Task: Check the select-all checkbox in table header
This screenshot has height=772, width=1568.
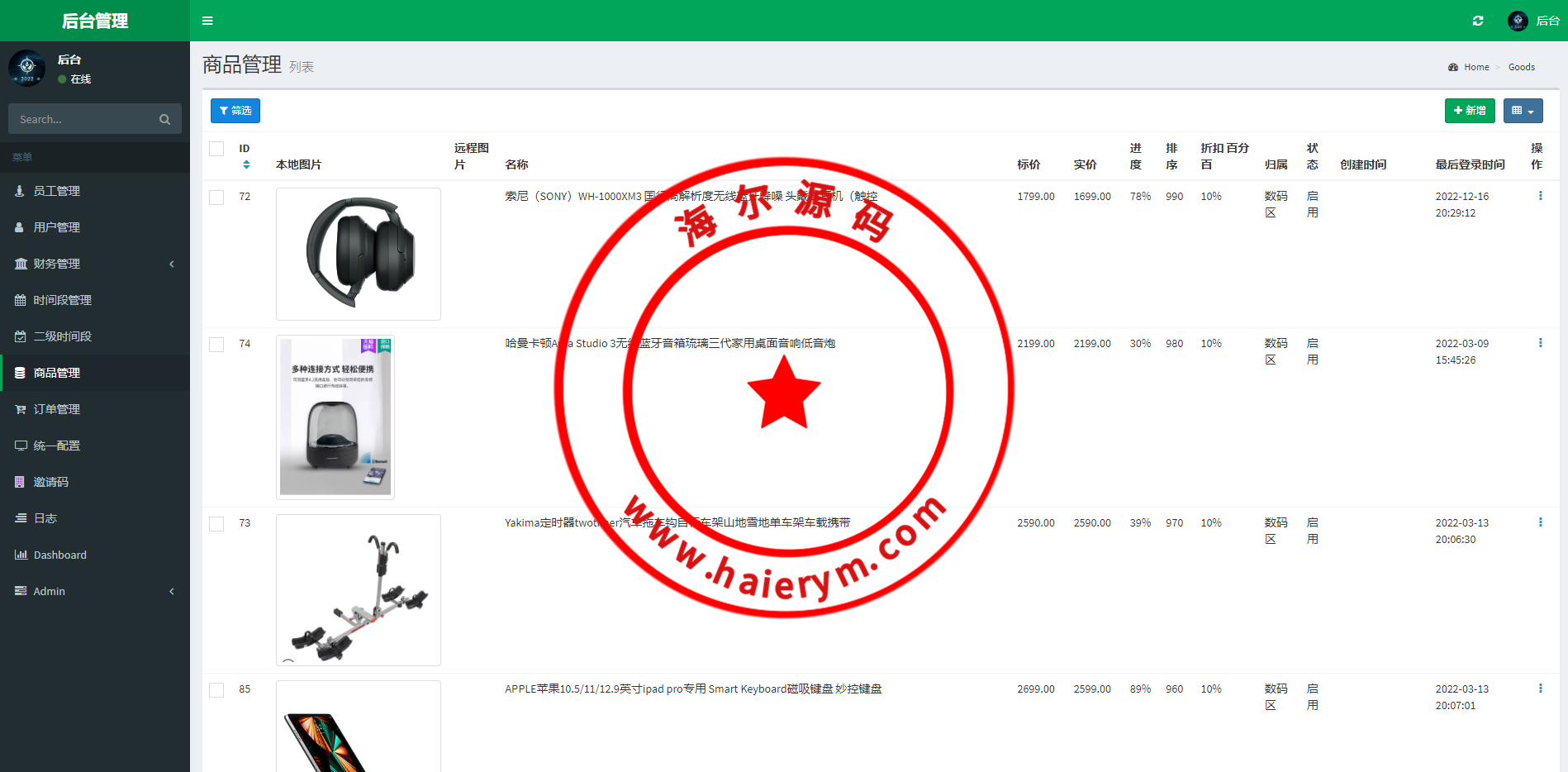Action: 216,149
